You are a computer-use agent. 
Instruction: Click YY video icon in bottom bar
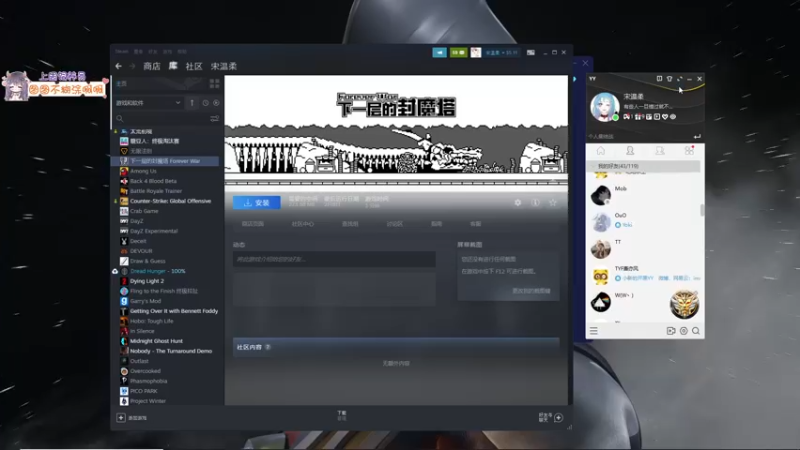tap(671, 331)
